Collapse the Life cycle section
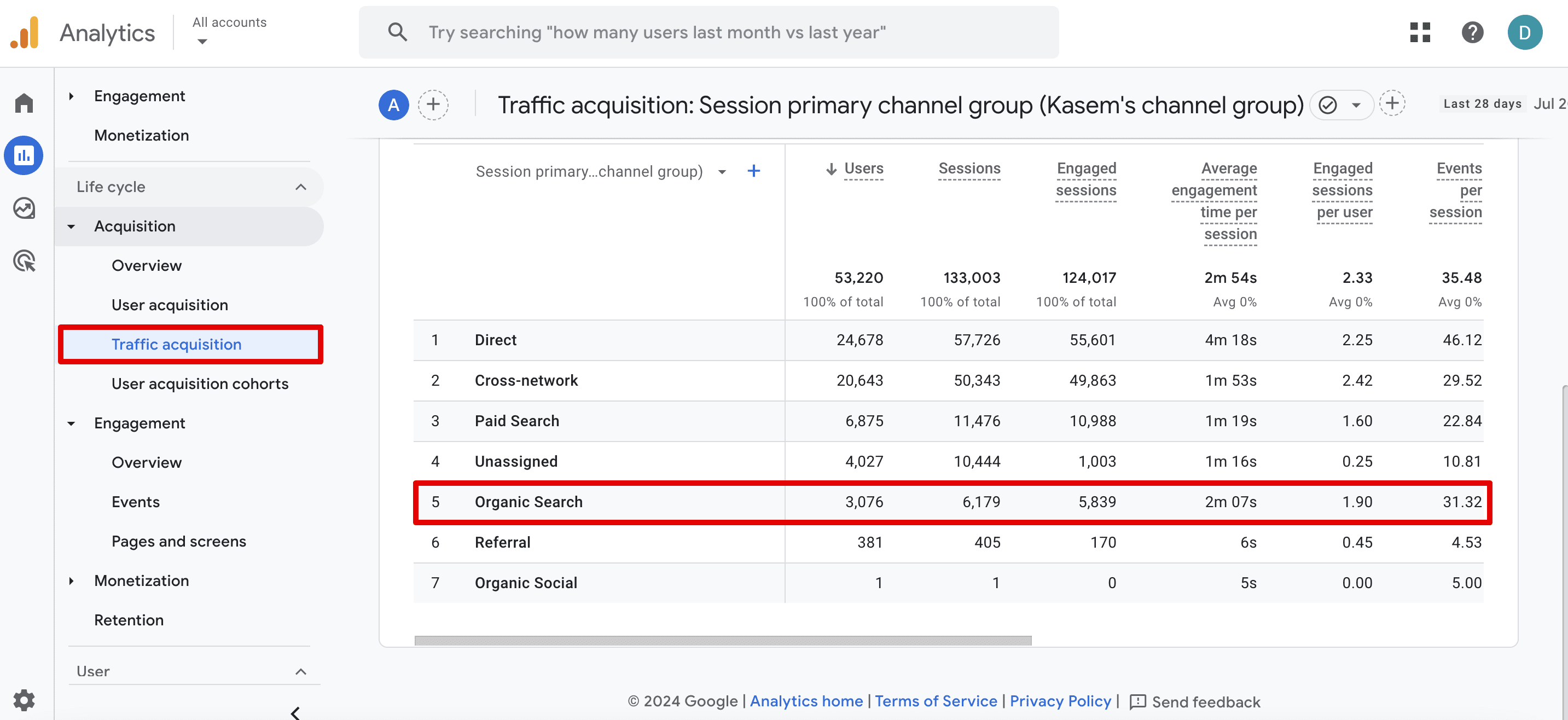Screen dimensions: 1568x720 click(x=301, y=187)
